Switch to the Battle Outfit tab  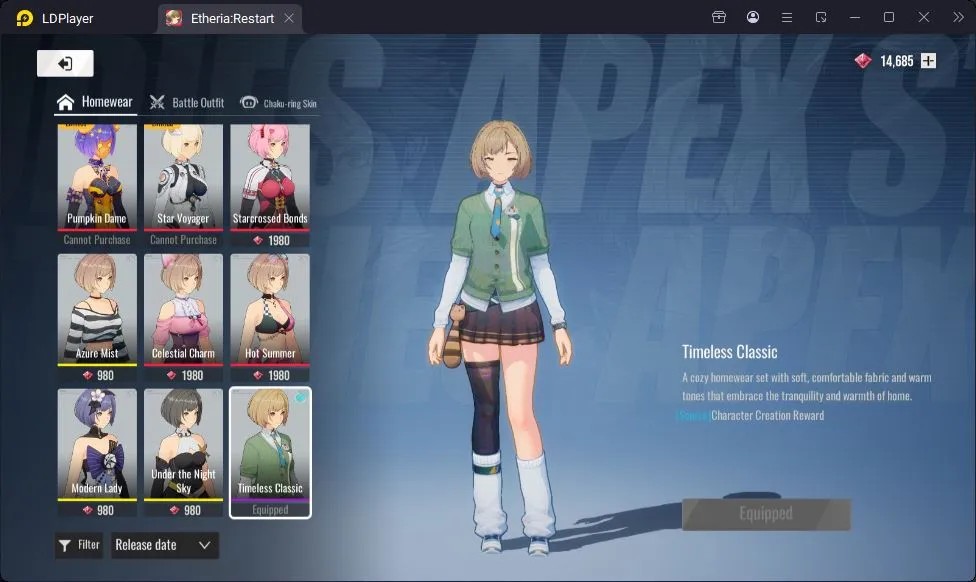tap(187, 103)
